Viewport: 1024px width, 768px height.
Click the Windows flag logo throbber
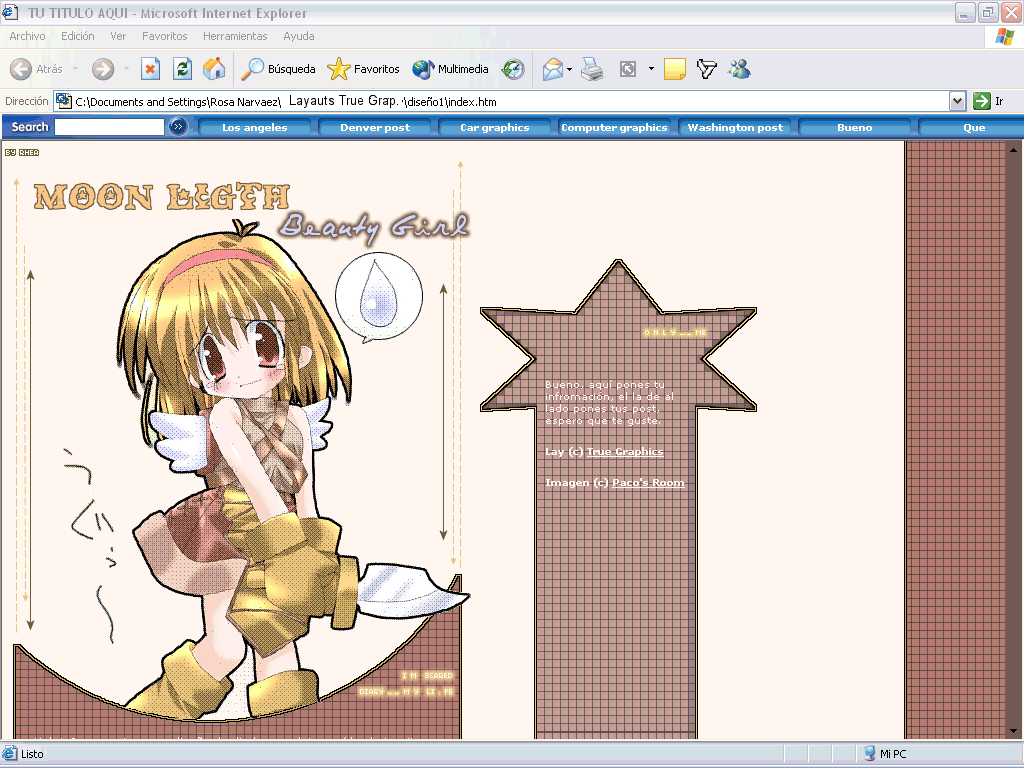click(1004, 37)
